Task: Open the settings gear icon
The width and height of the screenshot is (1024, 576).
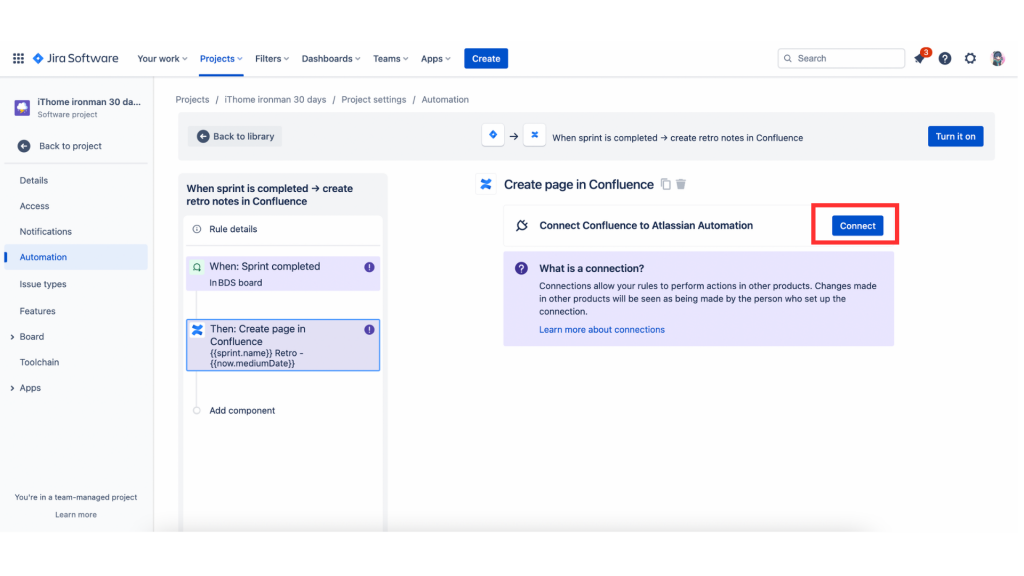Action: [x=970, y=59]
